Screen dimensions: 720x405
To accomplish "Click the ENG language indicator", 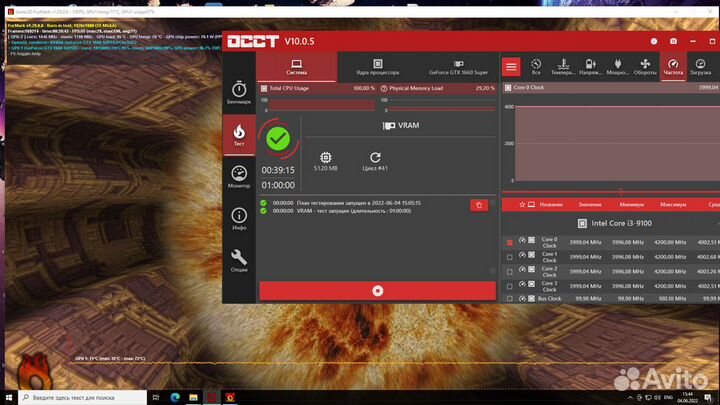I will pos(669,397).
